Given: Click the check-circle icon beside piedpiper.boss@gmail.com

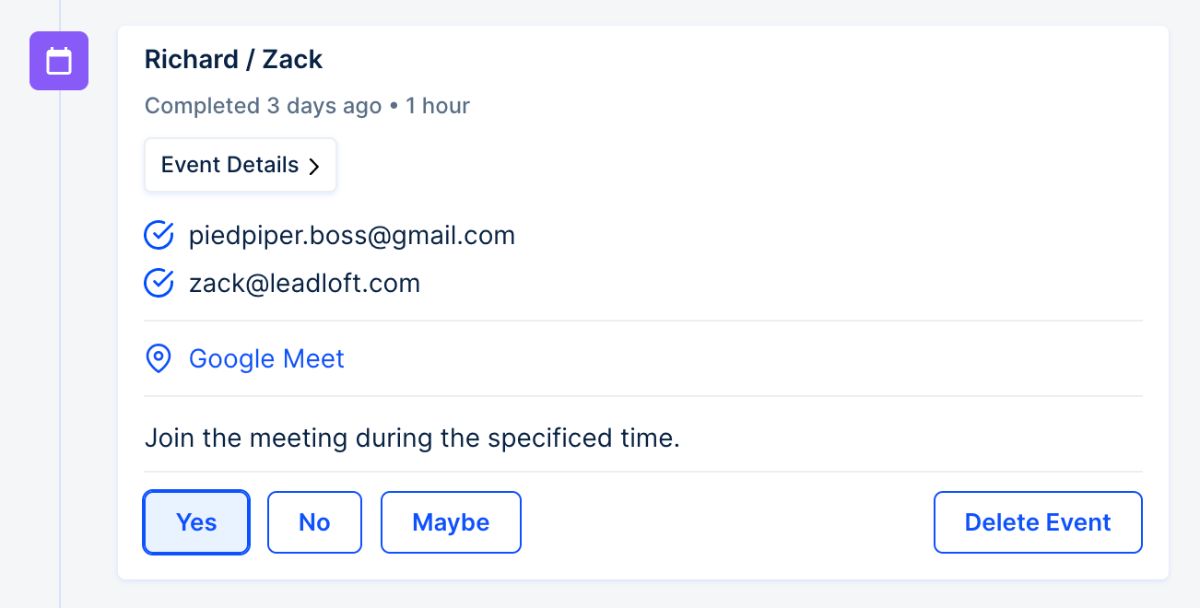Looking at the screenshot, I should (159, 236).
